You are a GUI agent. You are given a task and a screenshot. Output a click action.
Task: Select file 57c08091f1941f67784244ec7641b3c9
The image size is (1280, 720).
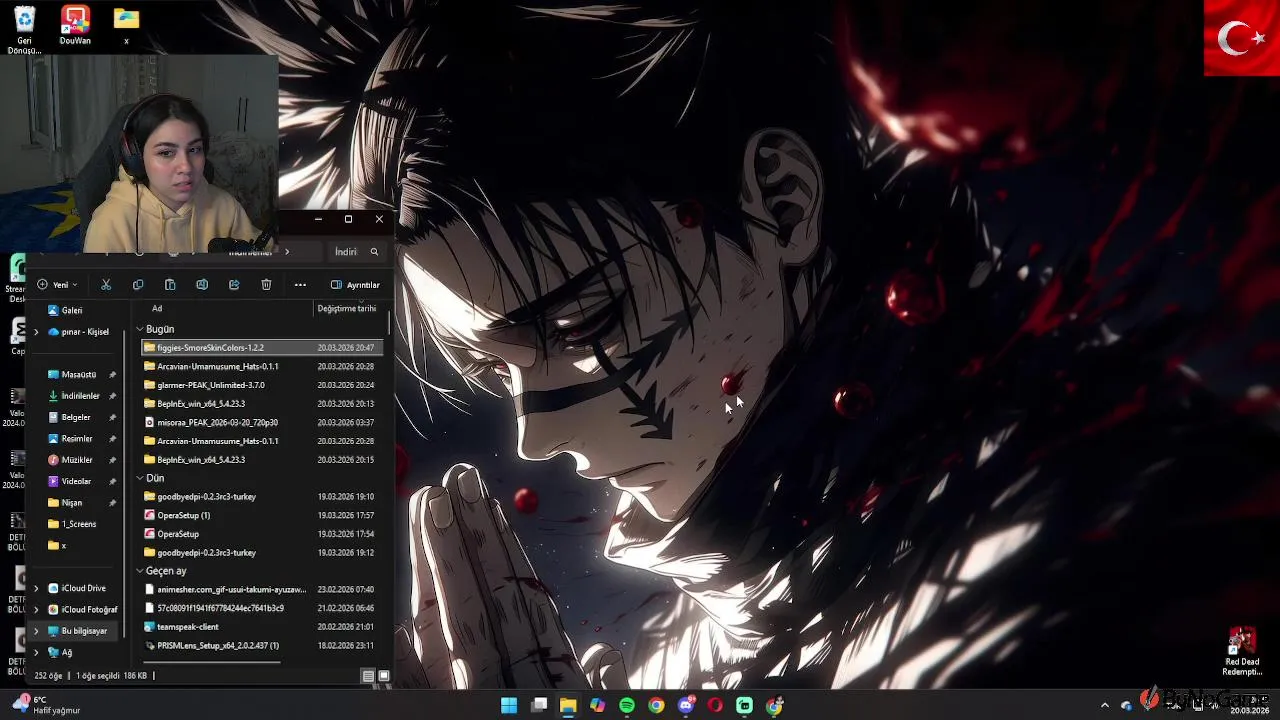pyautogui.click(x=262, y=608)
